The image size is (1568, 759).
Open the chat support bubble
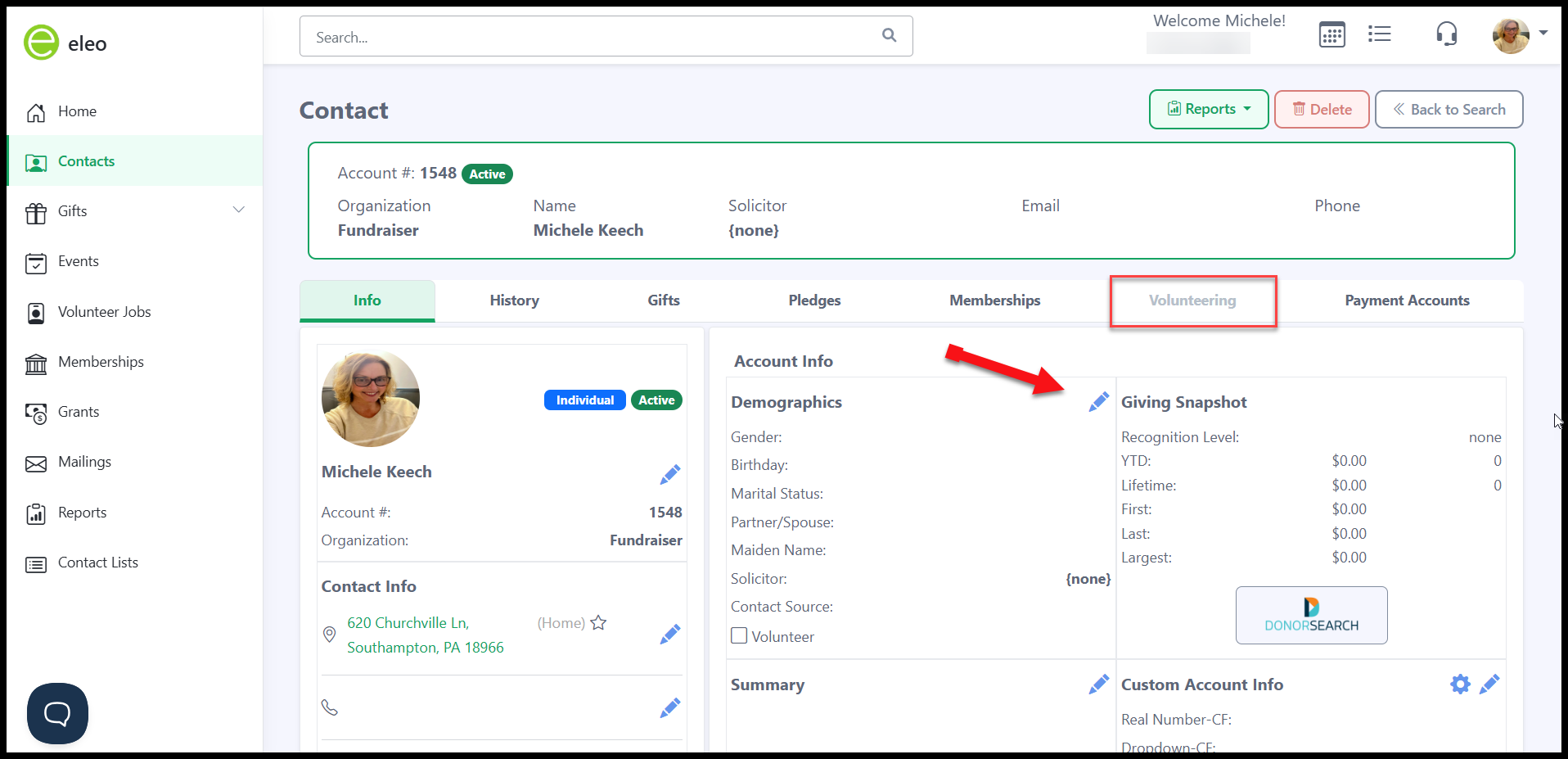coord(57,713)
